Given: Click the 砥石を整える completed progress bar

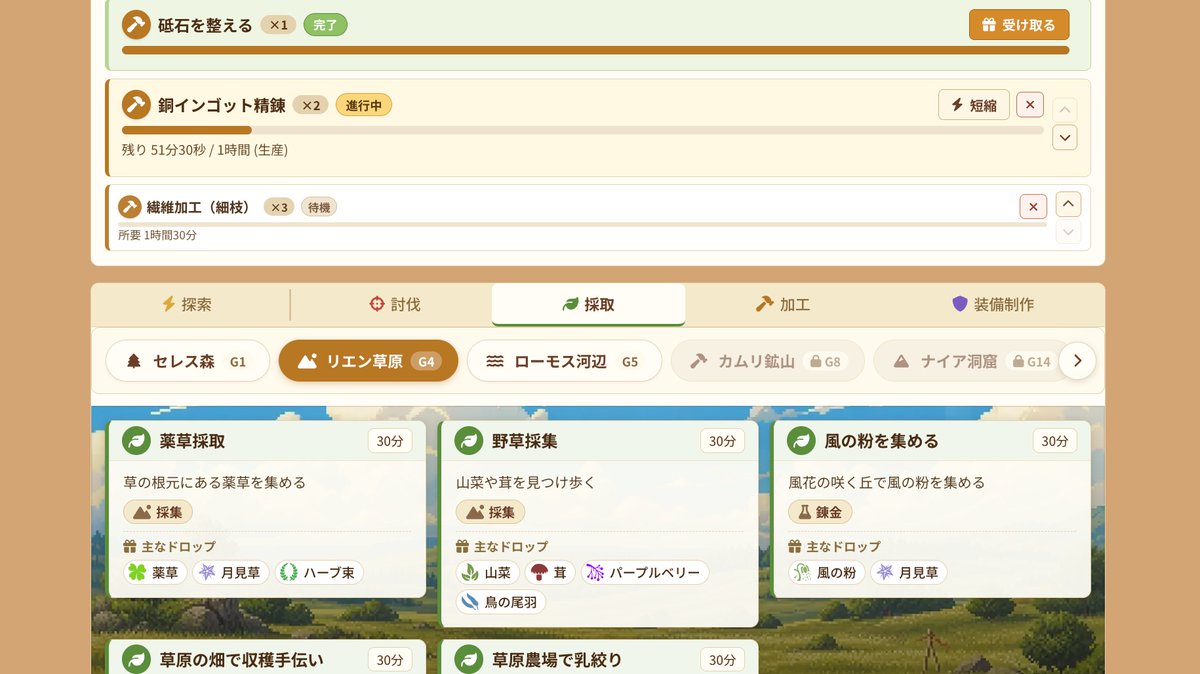Looking at the screenshot, I should 595,50.
